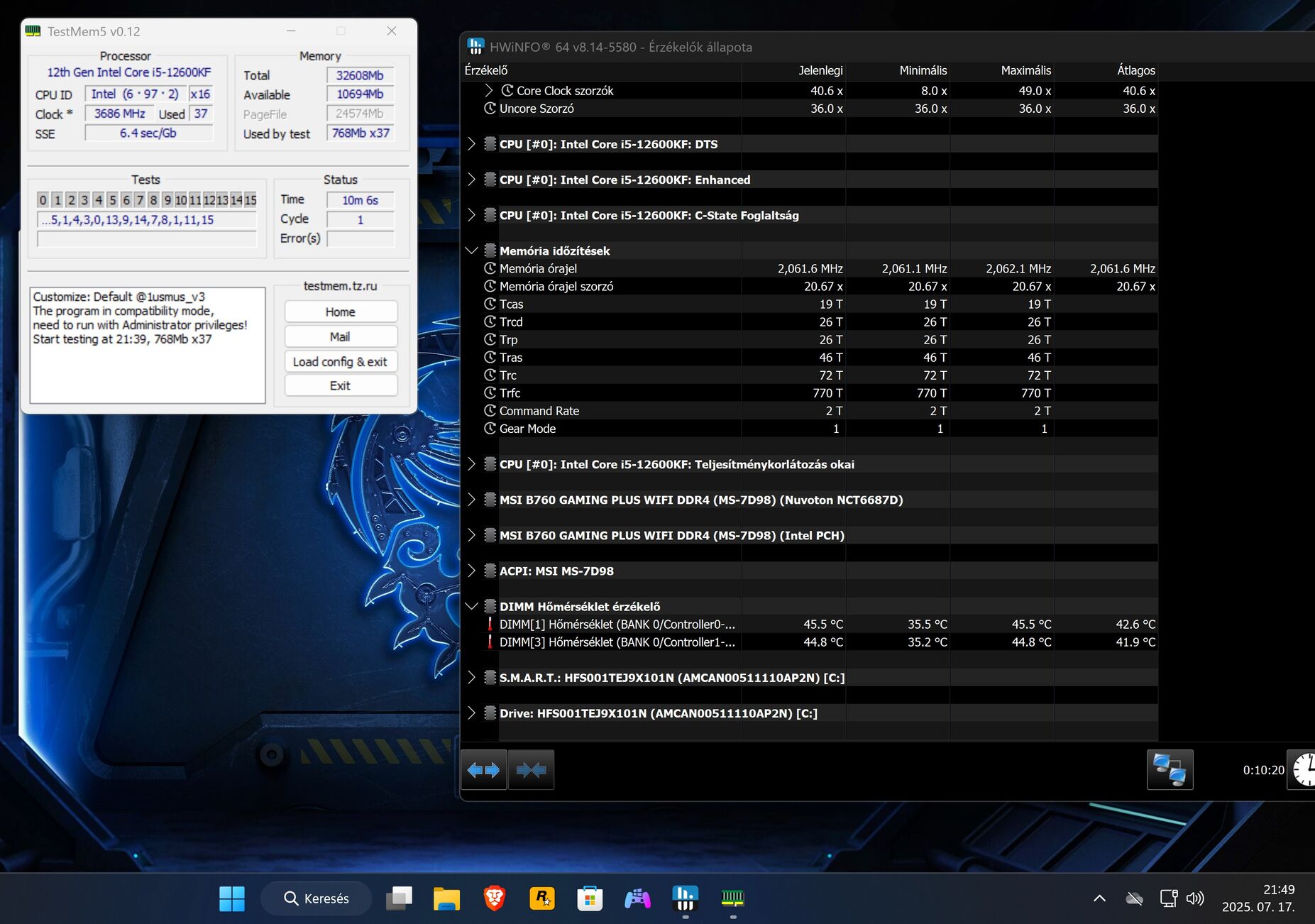Image resolution: width=1315 pixels, height=924 pixels.
Task: Click the Tcas row clock icon
Action: [x=490, y=304]
